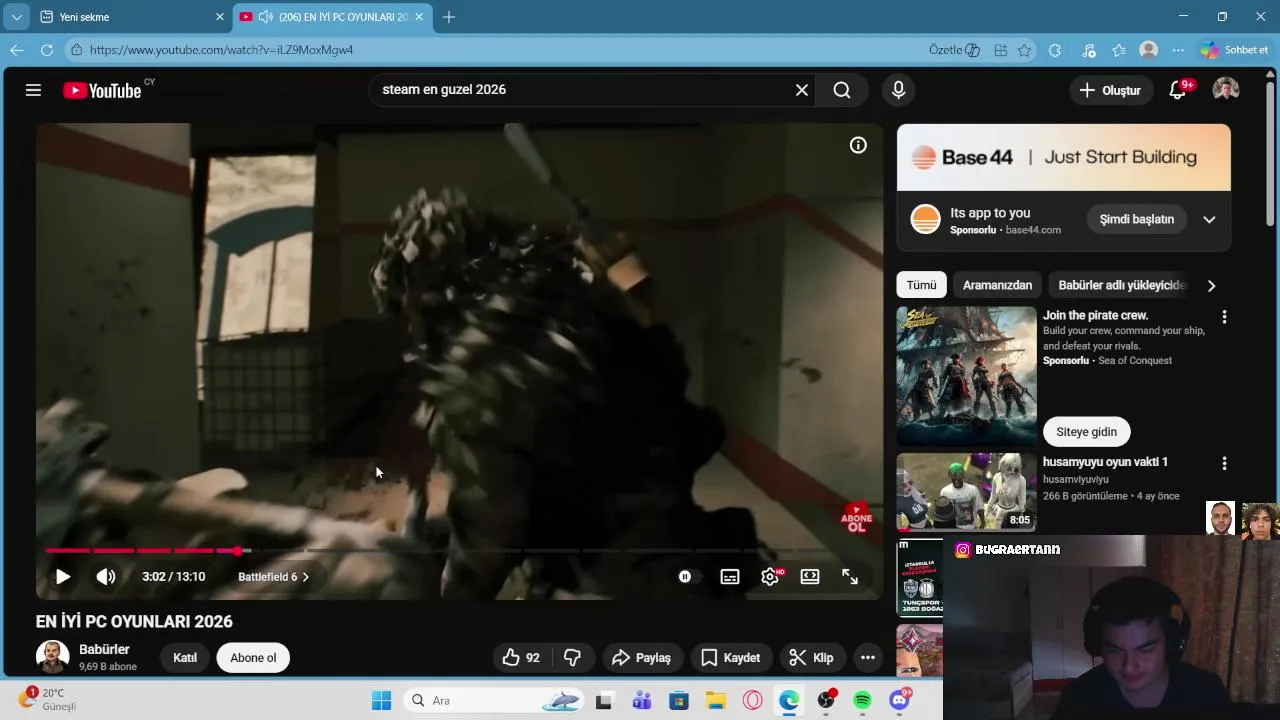The width and height of the screenshot is (1280, 720).
Task: Expand the Base44 ad chevron
Action: click(1209, 220)
